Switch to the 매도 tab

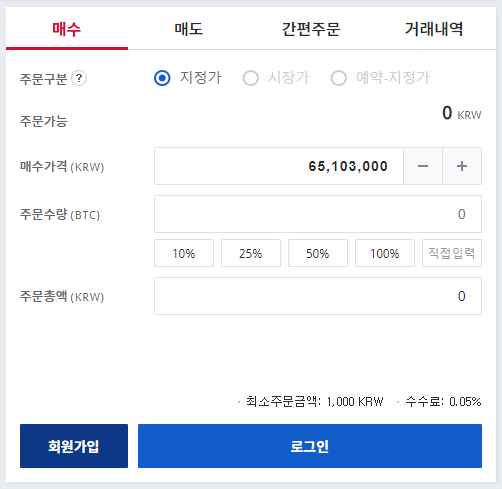pos(189,29)
